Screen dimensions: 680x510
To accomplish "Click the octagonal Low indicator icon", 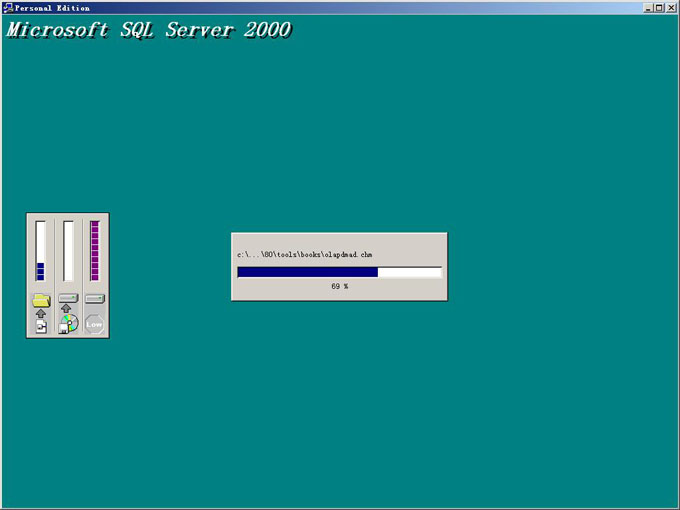I will [94, 324].
